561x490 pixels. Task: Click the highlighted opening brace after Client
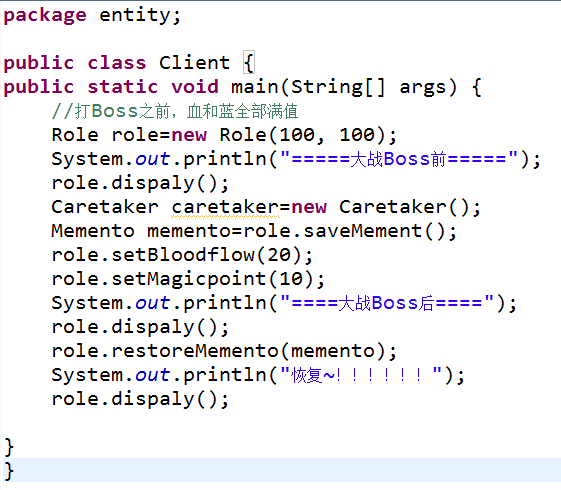click(249, 63)
